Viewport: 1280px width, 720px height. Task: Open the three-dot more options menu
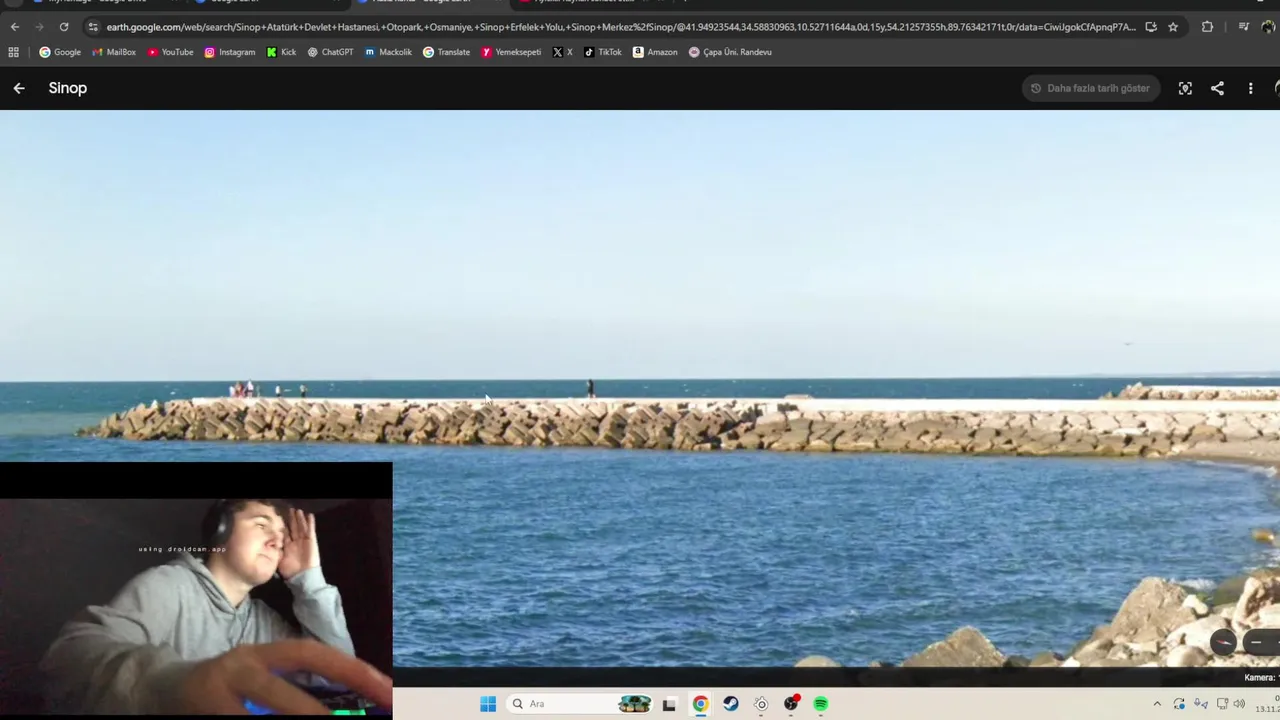tap(1250, 88)
